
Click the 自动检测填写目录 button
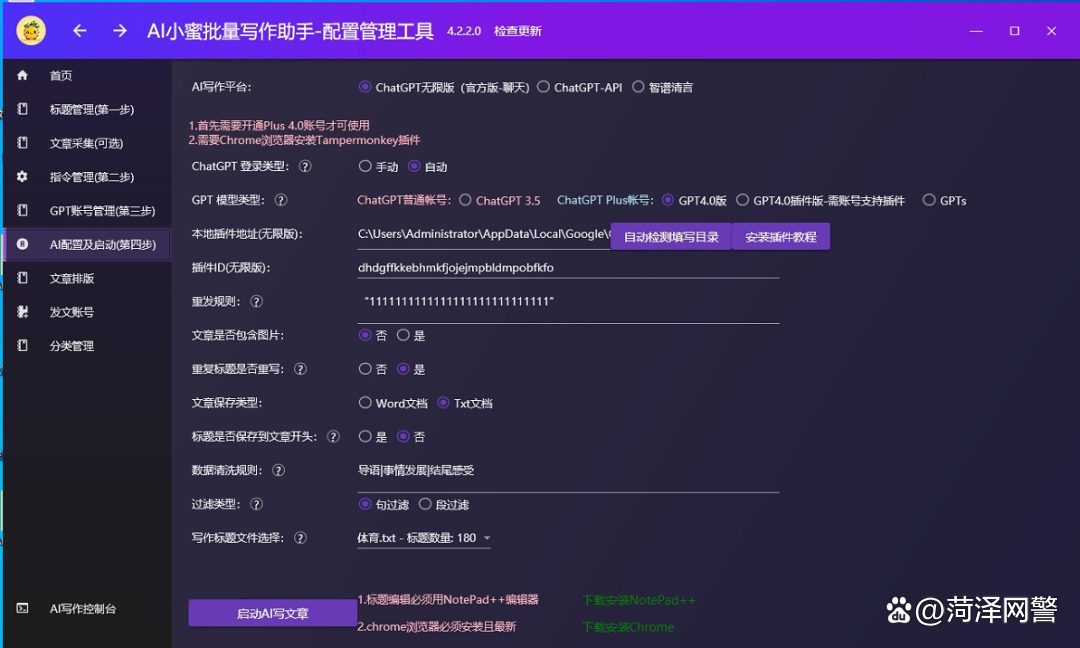click(x=671, y=236)
